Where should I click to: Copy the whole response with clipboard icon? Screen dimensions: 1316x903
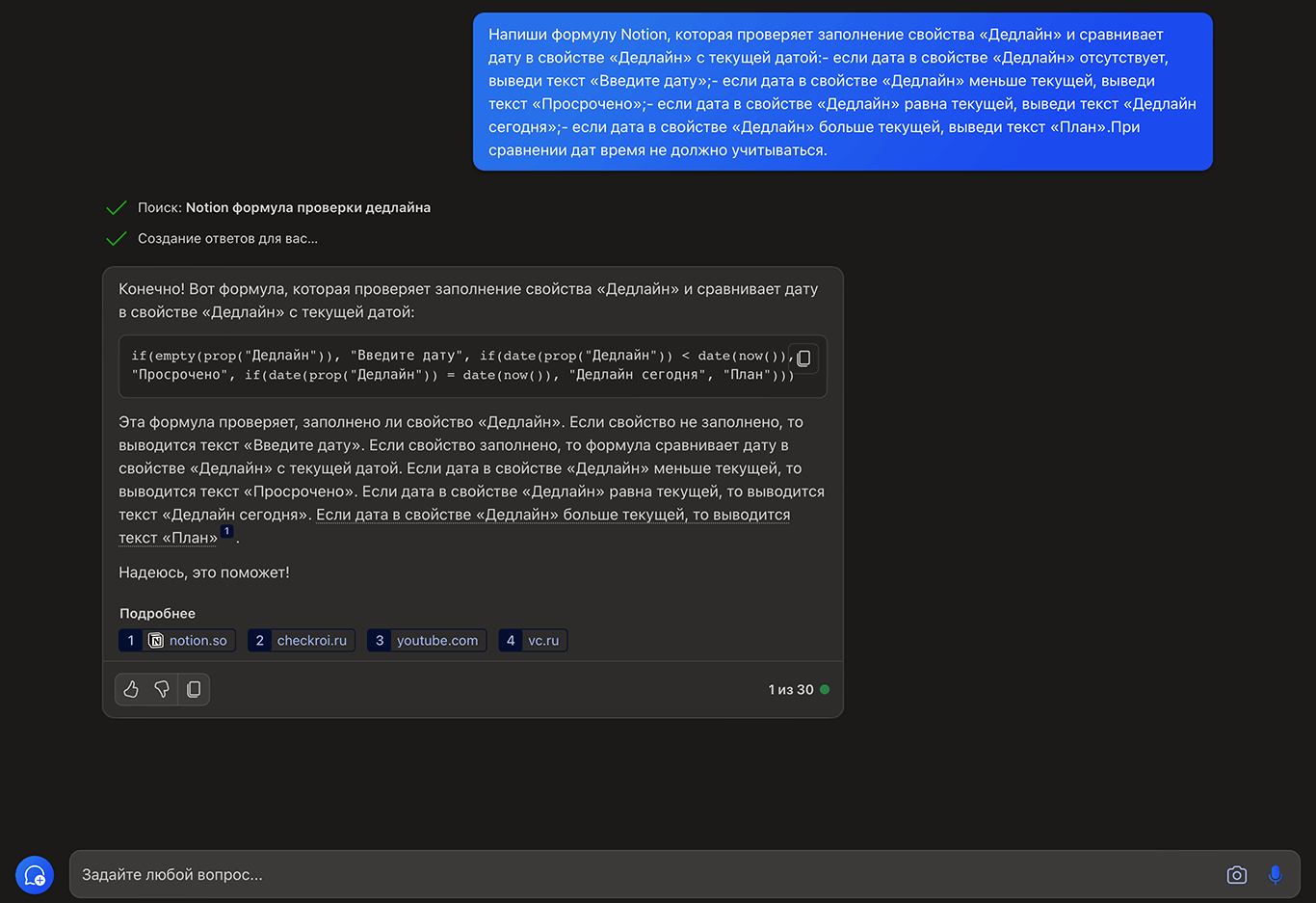(194, 689)
